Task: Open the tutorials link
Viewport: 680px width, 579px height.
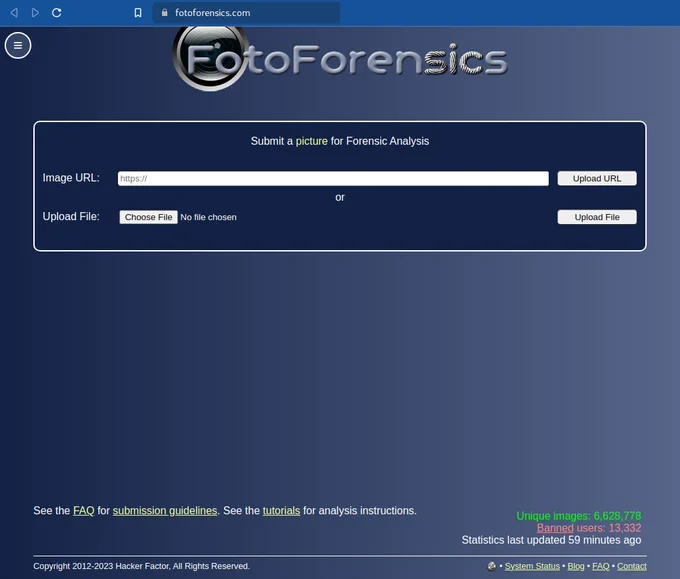Action: [281, 510]
